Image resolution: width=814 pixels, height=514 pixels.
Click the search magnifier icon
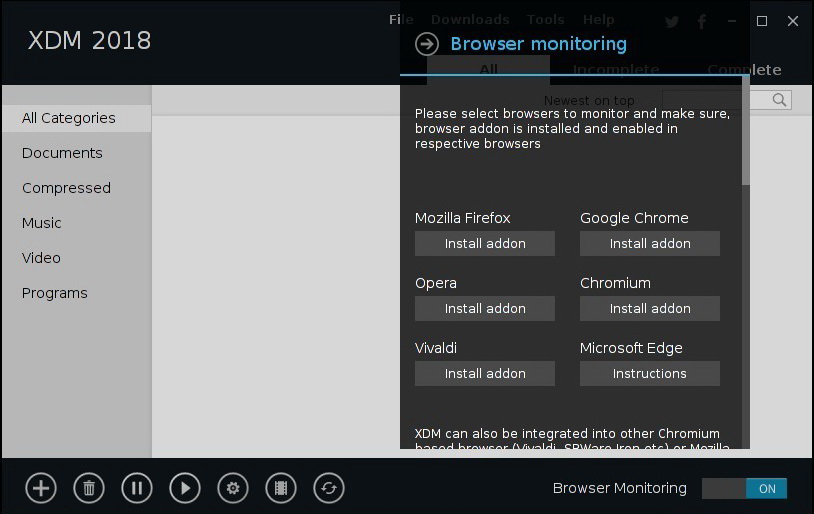click(x=779, y=100)
